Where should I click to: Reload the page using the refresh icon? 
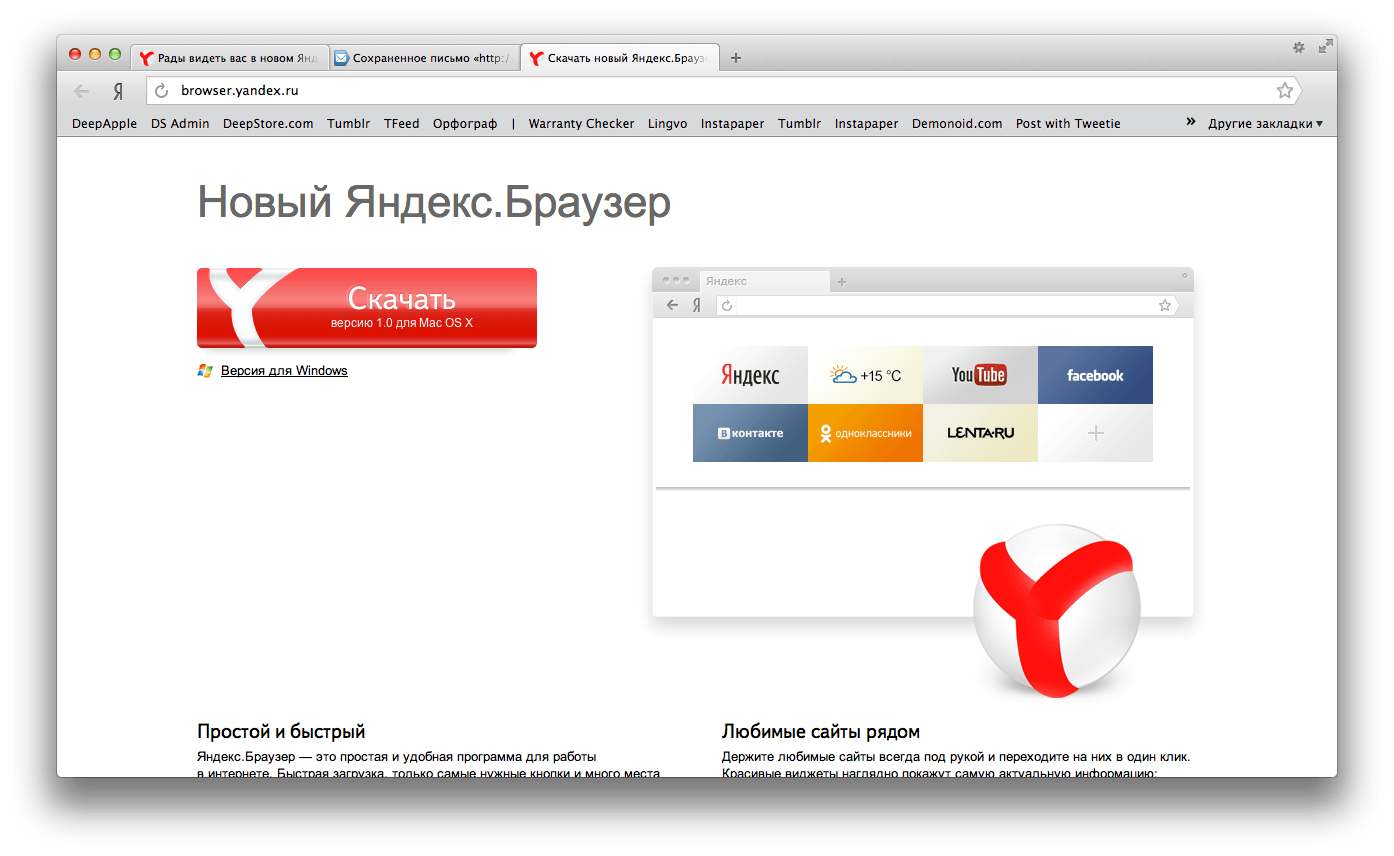coord(160,90)
